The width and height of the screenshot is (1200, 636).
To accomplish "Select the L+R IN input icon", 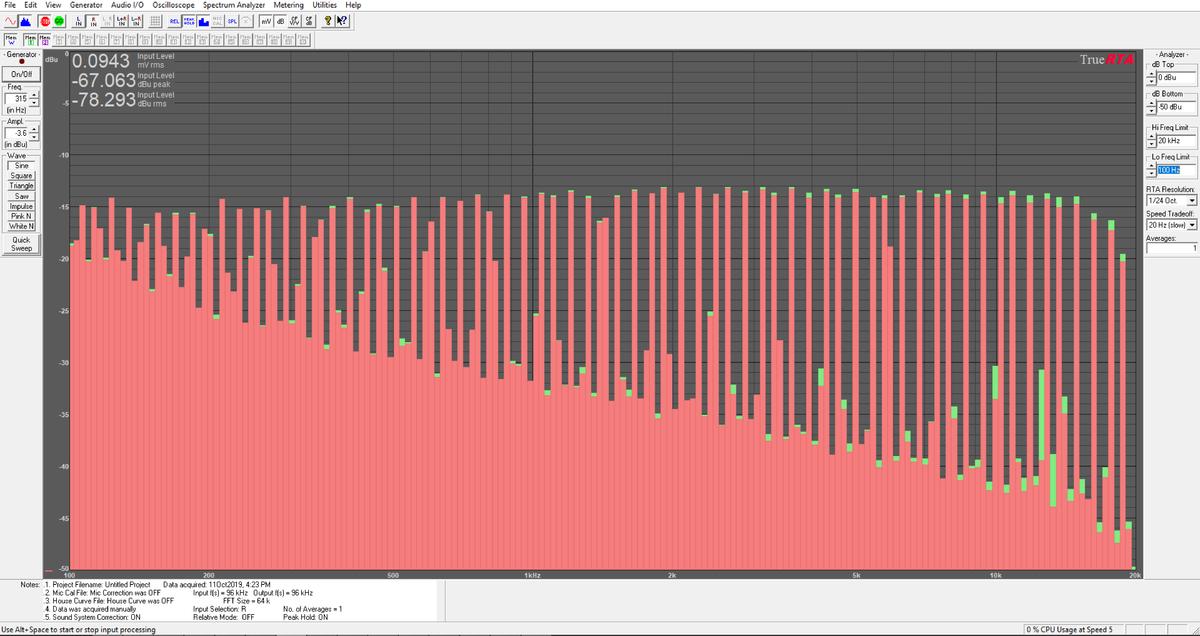I will pyautogui.click(x=121, y=21).
